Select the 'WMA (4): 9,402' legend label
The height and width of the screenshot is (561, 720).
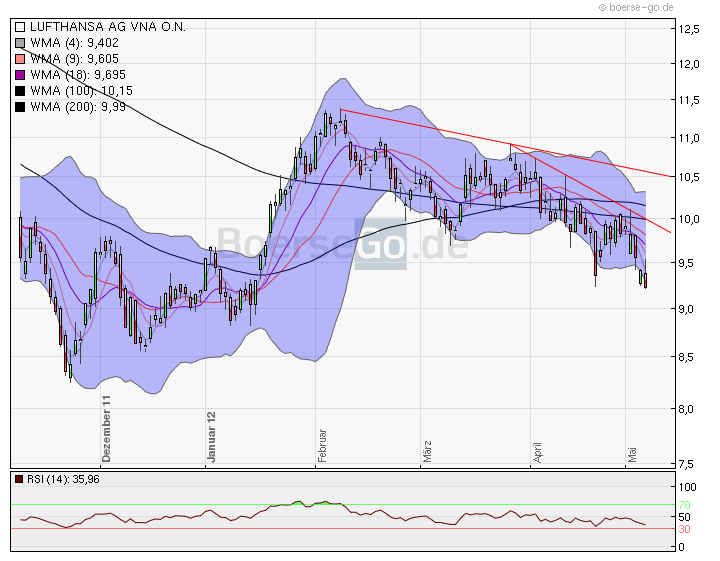click(x=74, y=43)
